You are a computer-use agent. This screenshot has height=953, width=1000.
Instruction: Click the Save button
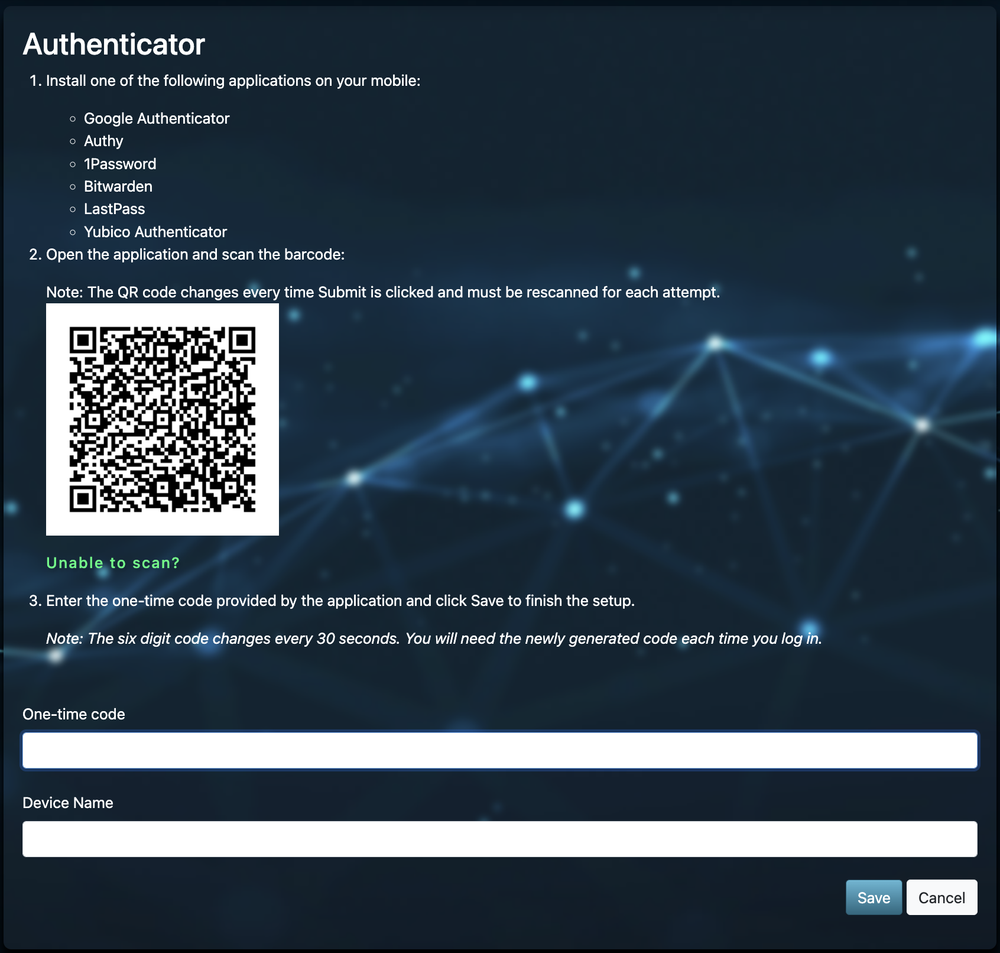pyautogui.click(x=873, y=897)
